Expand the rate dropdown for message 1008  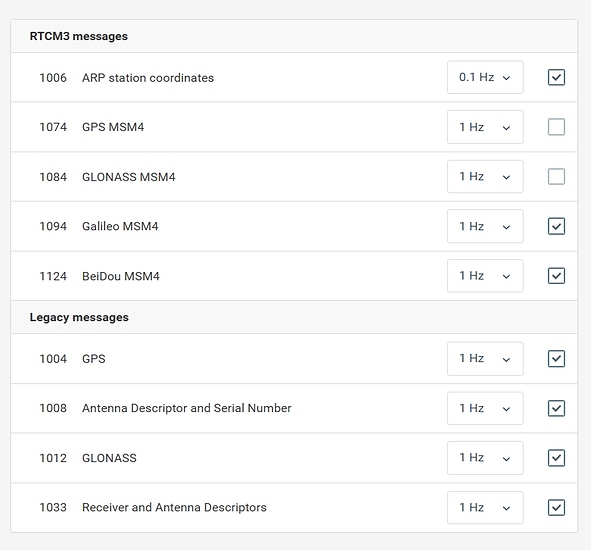(x=485, y=408)
